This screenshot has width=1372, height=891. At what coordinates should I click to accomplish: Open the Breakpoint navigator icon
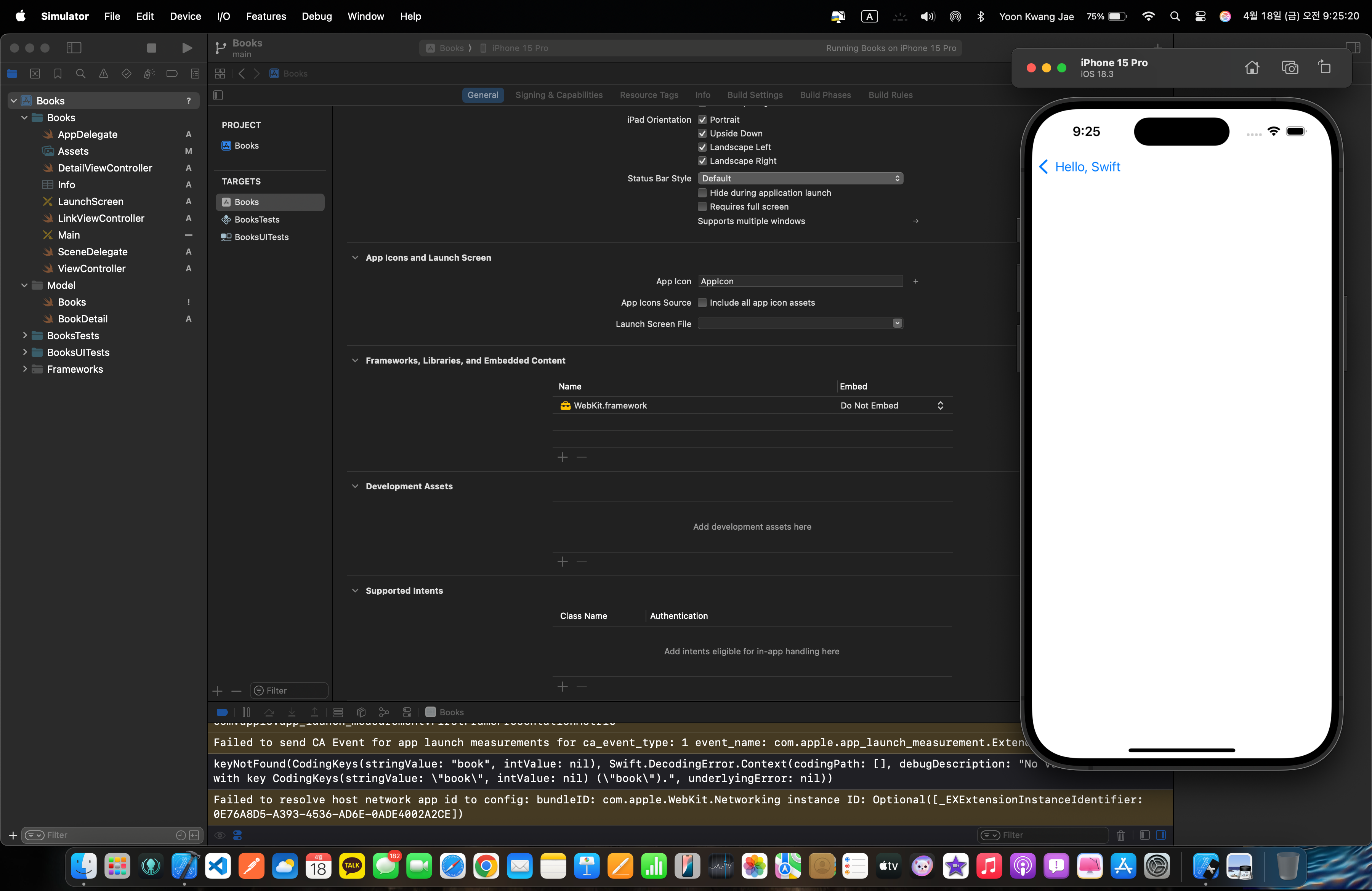pos(172,73)
